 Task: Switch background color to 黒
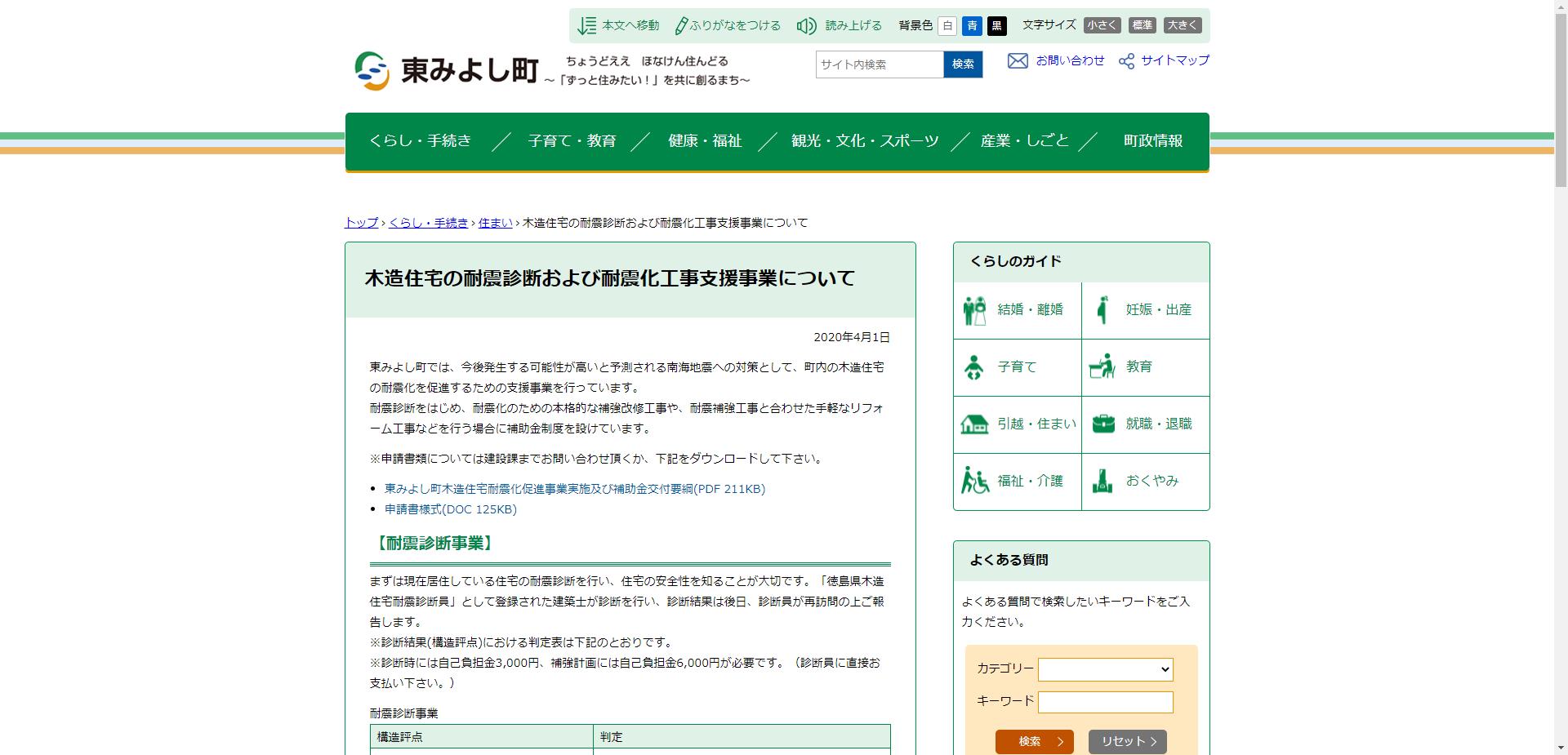point(997,25)
